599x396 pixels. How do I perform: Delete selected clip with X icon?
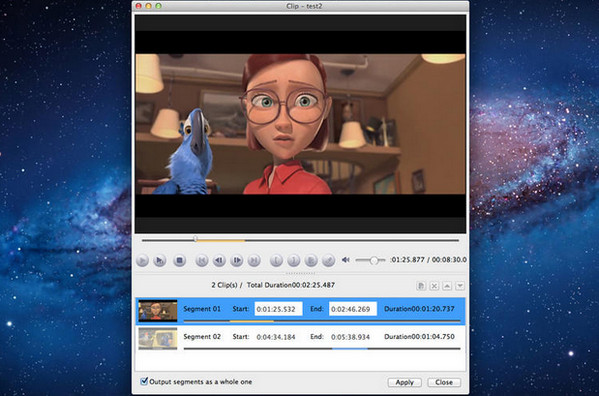pyautogui.click(x=434, y=286)
